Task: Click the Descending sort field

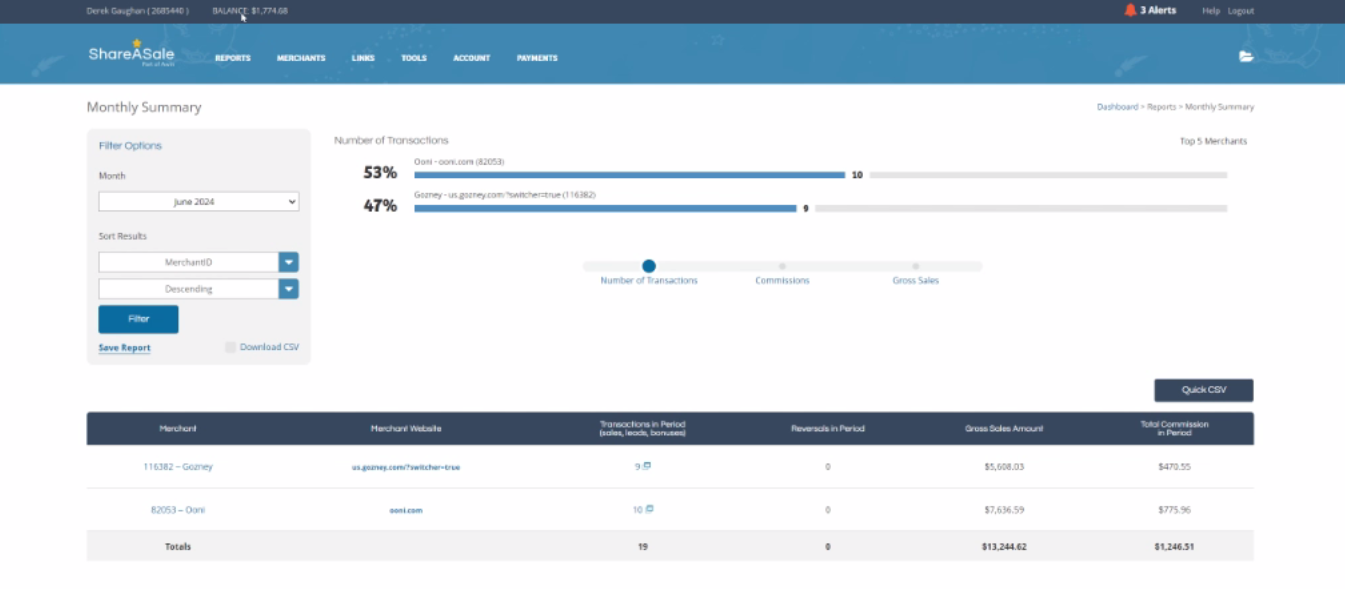Action: [188, 289]
